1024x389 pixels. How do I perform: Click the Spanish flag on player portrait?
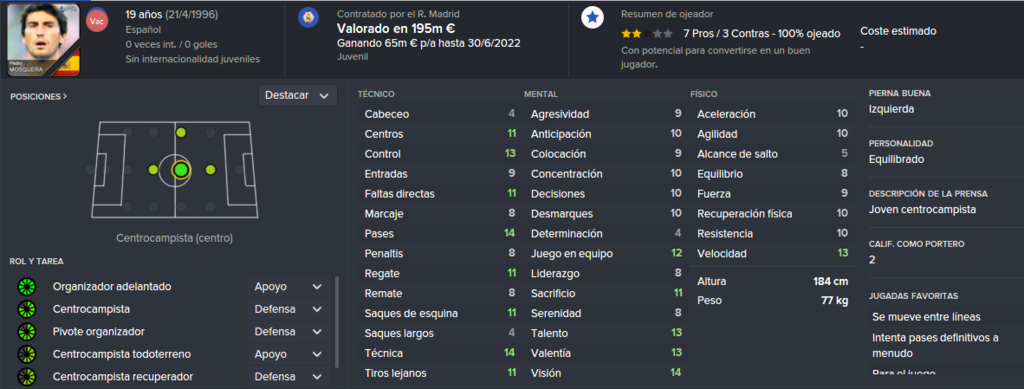pos(69,63)
